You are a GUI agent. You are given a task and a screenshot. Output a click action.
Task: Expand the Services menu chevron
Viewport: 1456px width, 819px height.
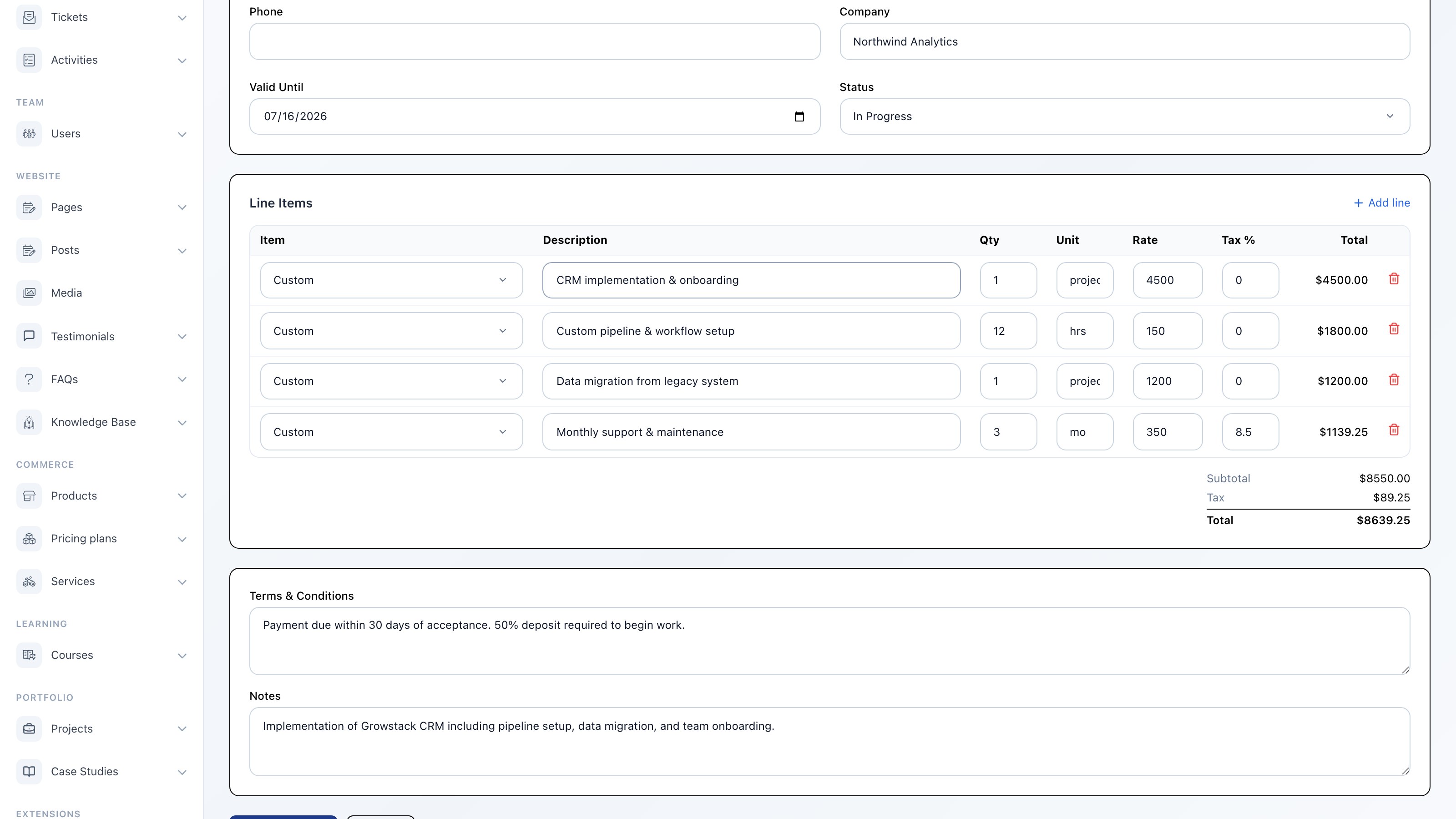pyautogui.click(x=182, y=581)
